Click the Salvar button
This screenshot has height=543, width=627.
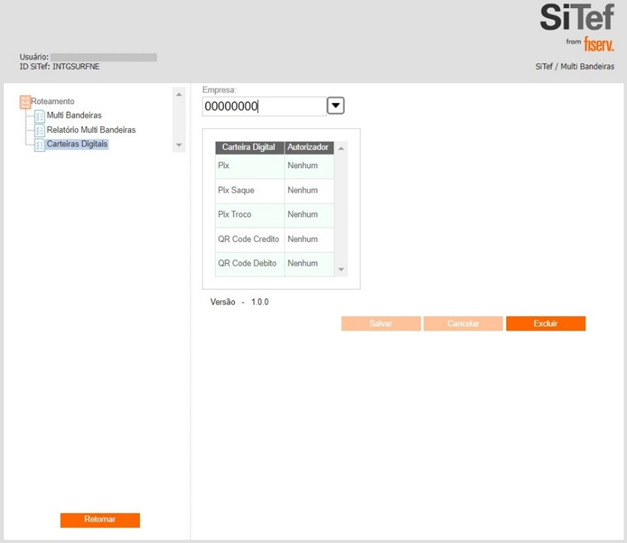(380, 324)
